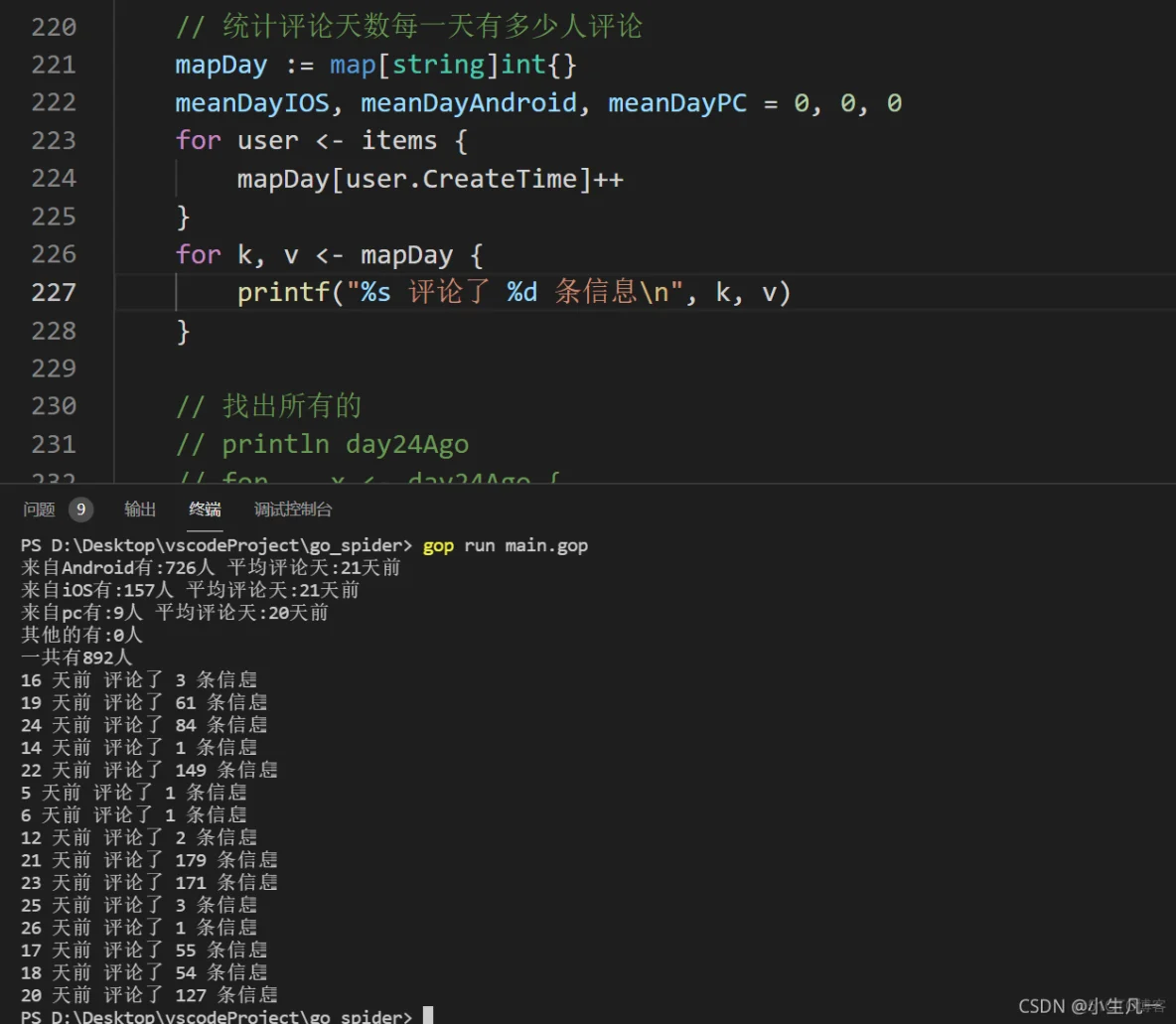Click line number 220 in gutter
The width and height of the screenshot is (1176, 1024).
click(54, 27)
